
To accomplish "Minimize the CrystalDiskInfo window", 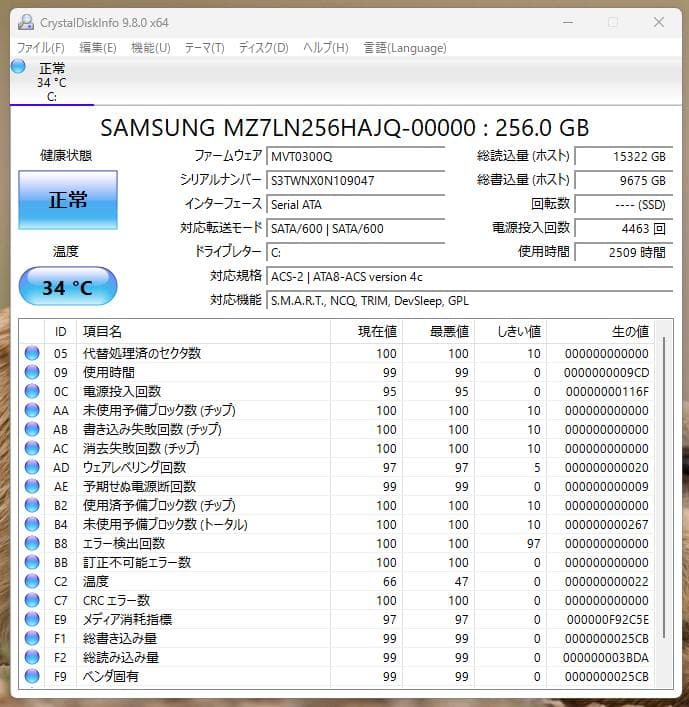I will tap(568, 22).
